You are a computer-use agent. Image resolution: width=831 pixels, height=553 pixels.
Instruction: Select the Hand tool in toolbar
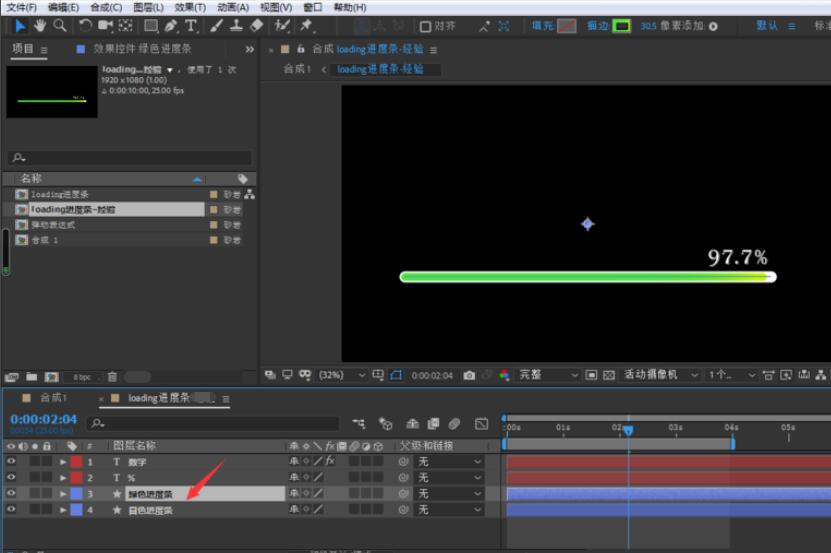(x=40, y=25)
